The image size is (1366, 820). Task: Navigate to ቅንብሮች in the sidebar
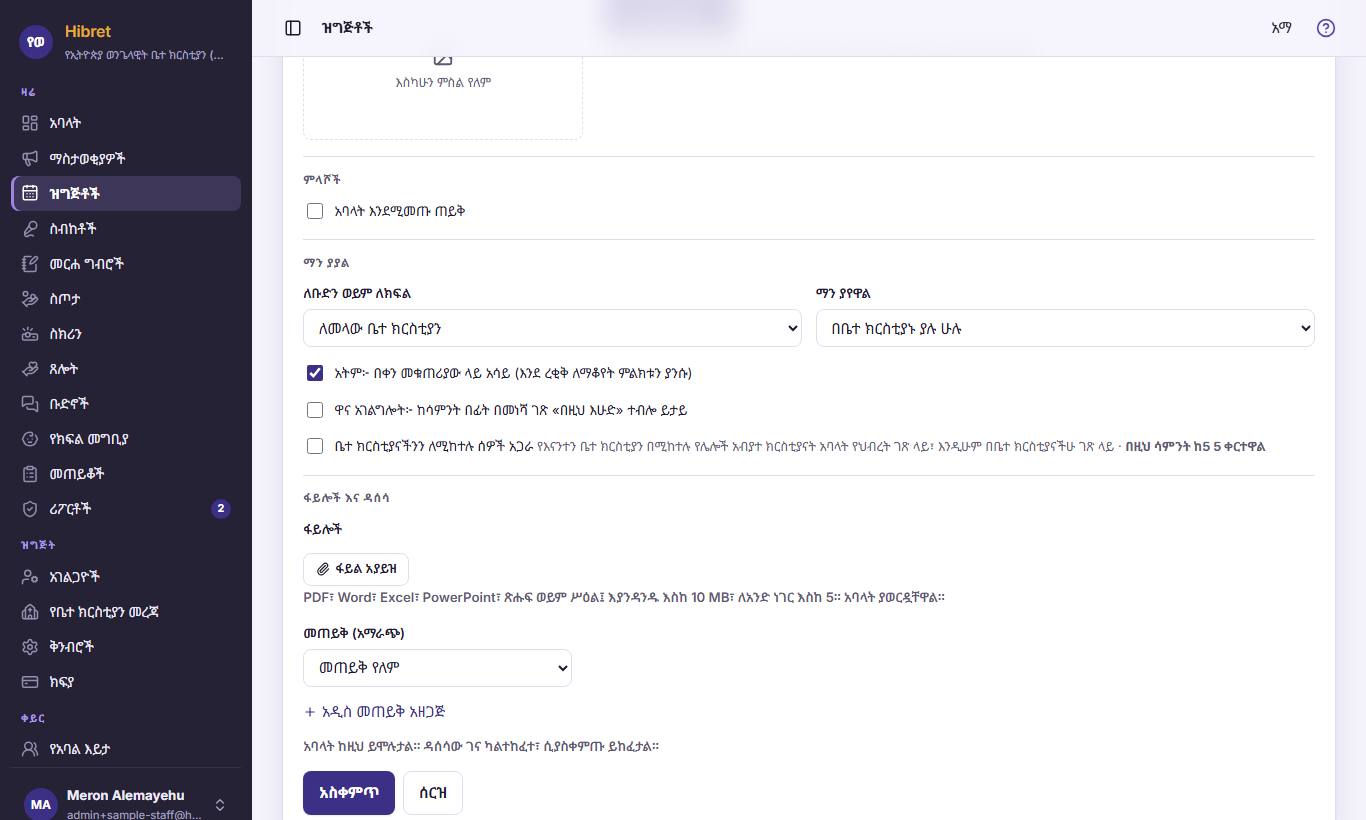click(x=126, y=647)
